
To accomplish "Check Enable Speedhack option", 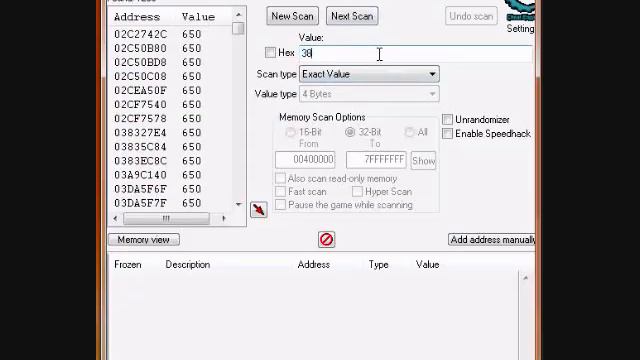I will (x=447, y=133).
